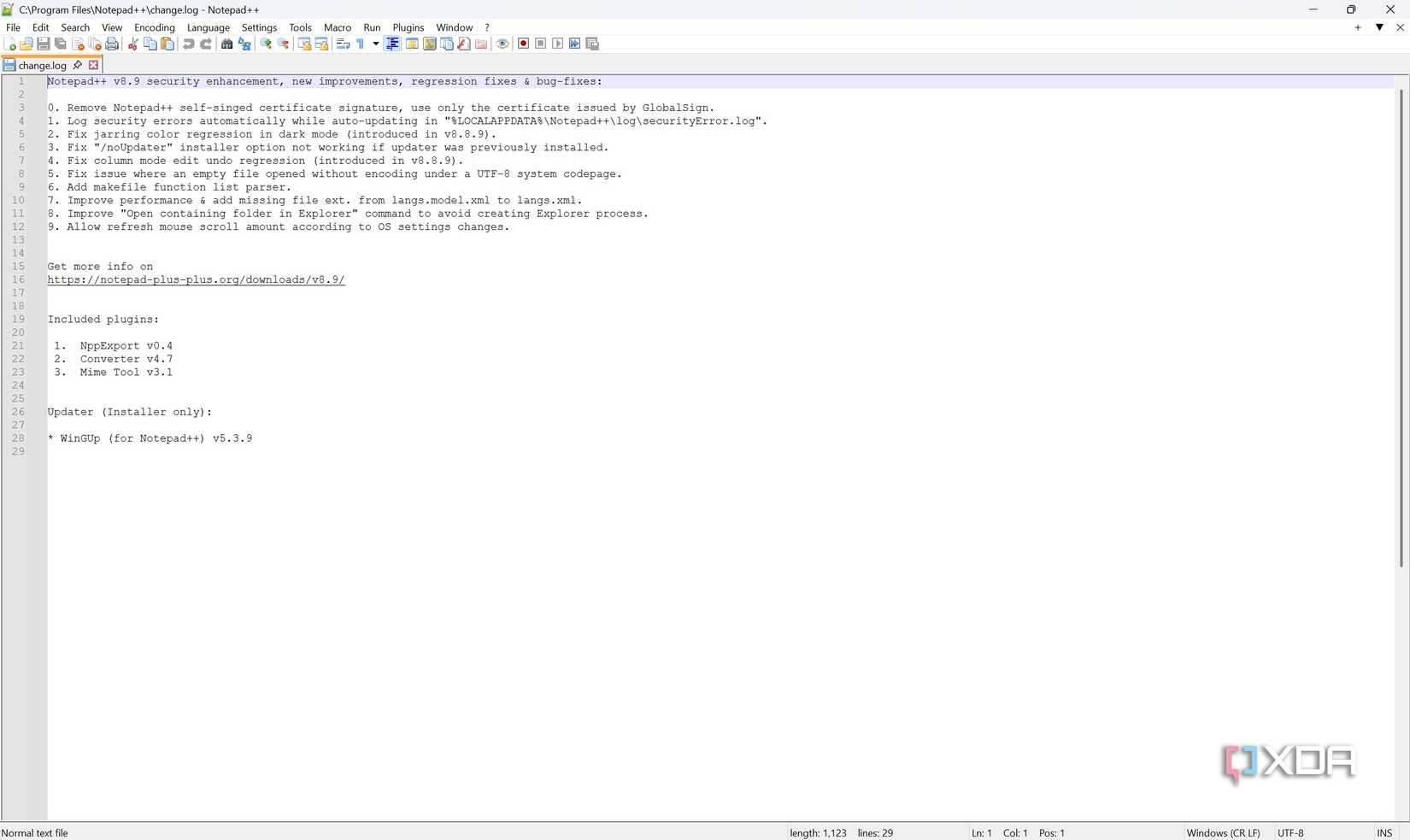Image resolution: width=1410 pixels, height=840 pixels.
Task: Open the Replace dialog icon
Action: coord(244,44)
